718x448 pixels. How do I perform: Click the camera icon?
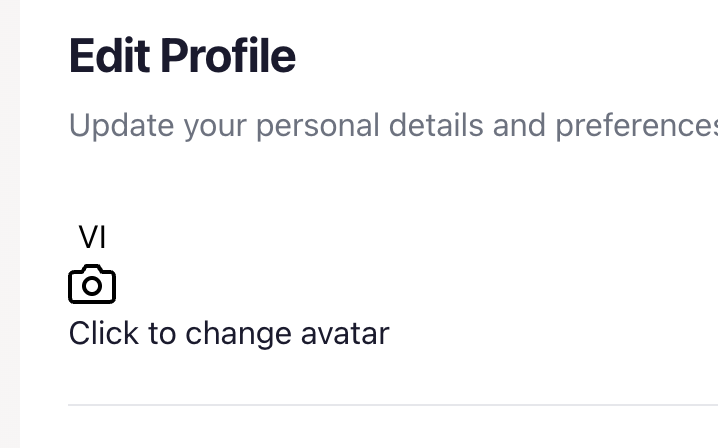click(92, 285)
